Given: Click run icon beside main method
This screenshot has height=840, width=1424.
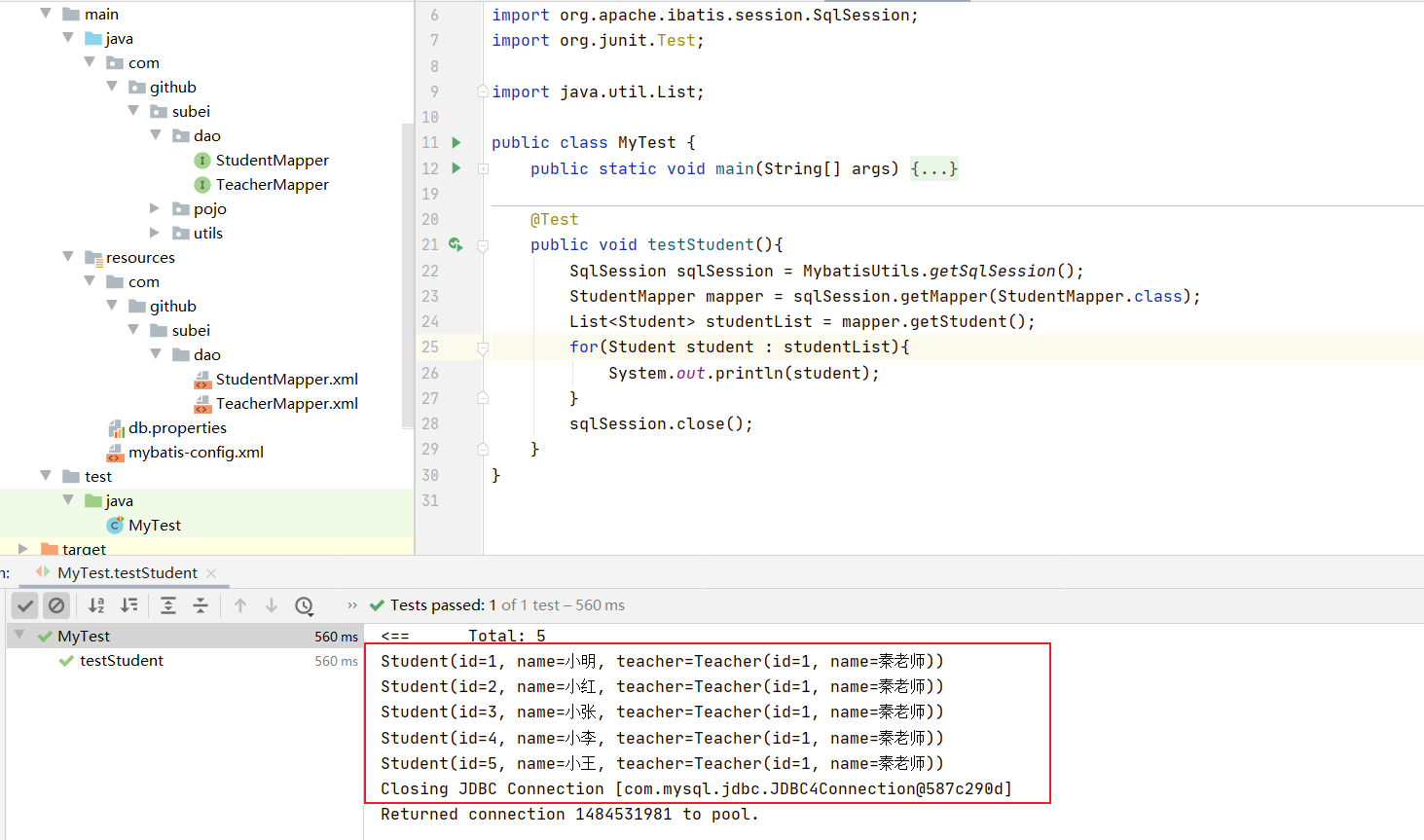Looking at the screenshot, I should tap(456, 168).
